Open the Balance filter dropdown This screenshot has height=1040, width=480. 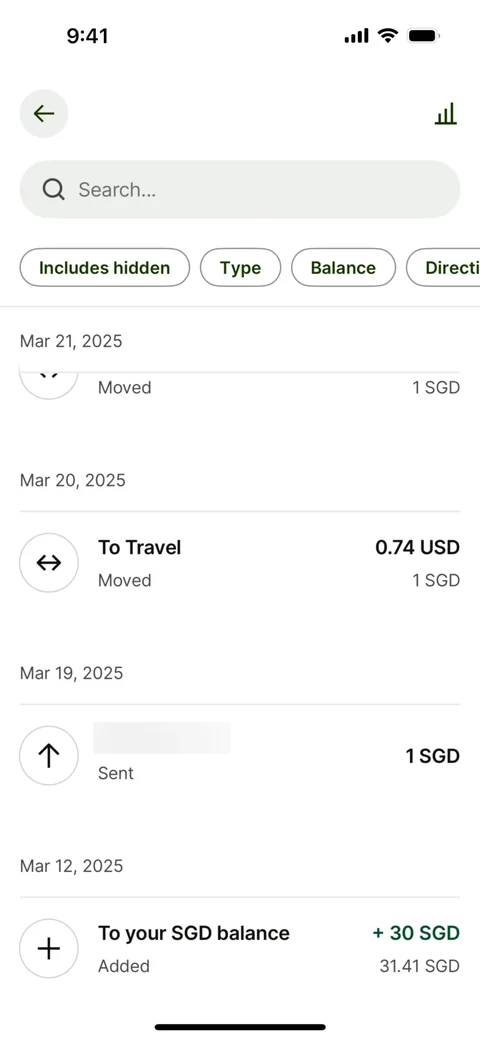pyautogui.click(x=343, y=267)
